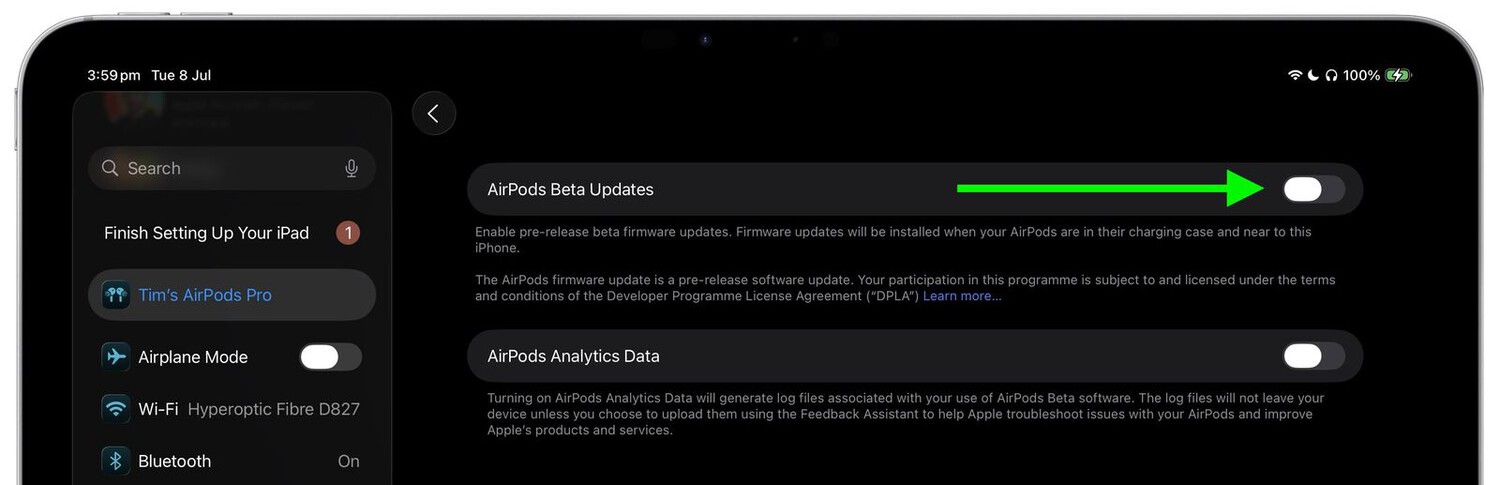Toggle Airplane Mode on
Image resolution: width=1500 pixels, height=485 pixels.
coord(330,357)
